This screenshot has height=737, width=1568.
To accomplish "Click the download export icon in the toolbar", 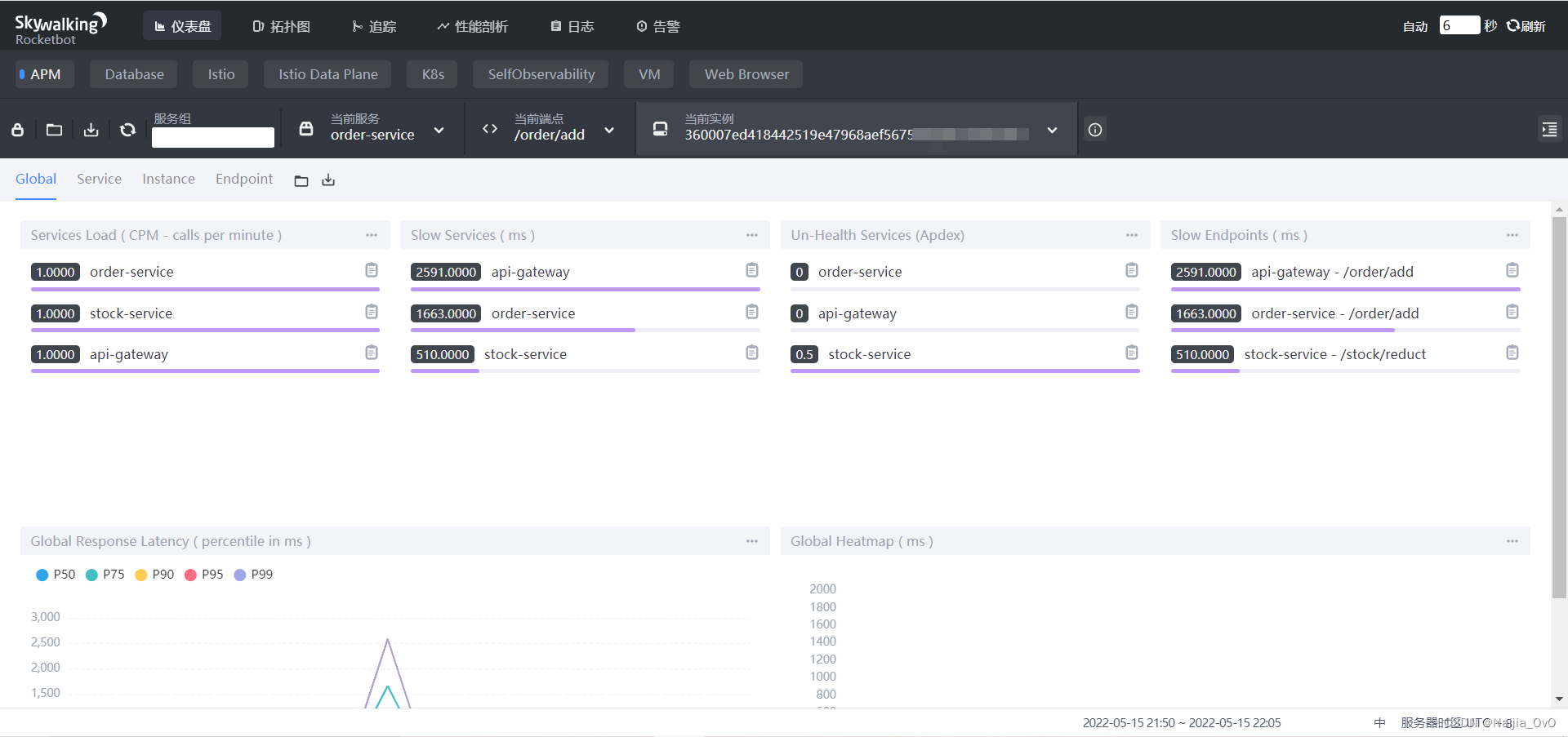I will click(91, 130).
